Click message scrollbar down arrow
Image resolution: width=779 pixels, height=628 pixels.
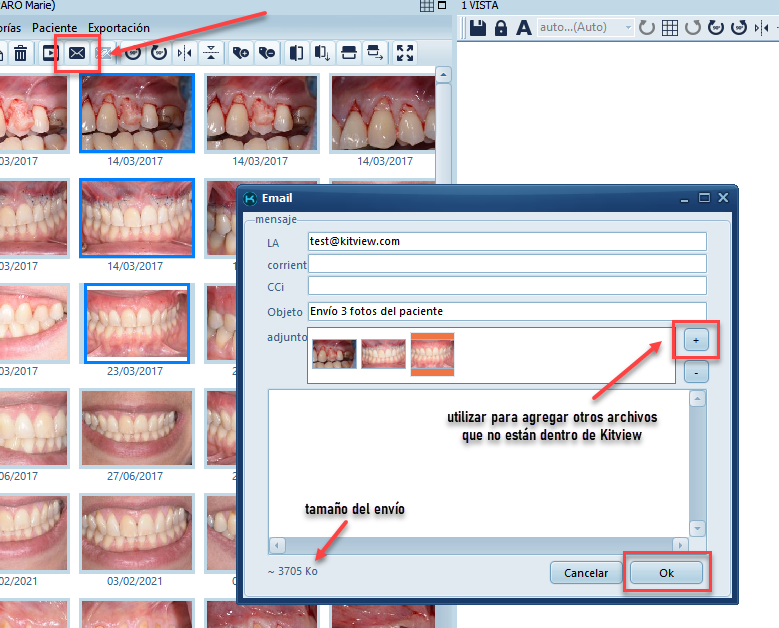pos(697,528)
